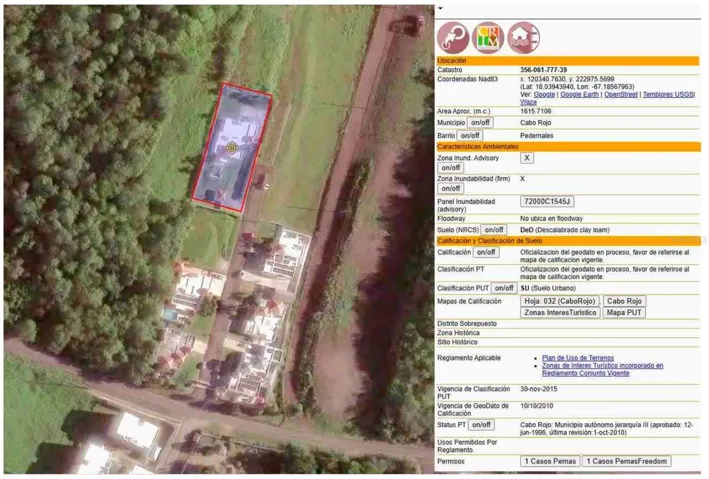Select vigencia date 30-nov-2015
The image size is (709, 479).
tap(539, 389)
